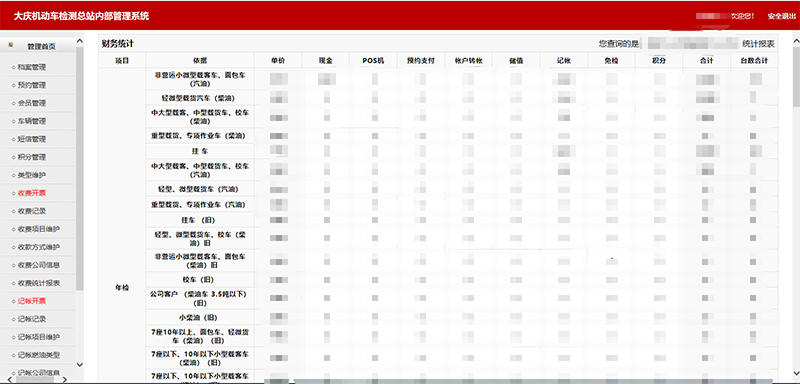800x384 pixels.
Task: Click the sidebar vertical scrollbar thumb
Action: point(80,168)
